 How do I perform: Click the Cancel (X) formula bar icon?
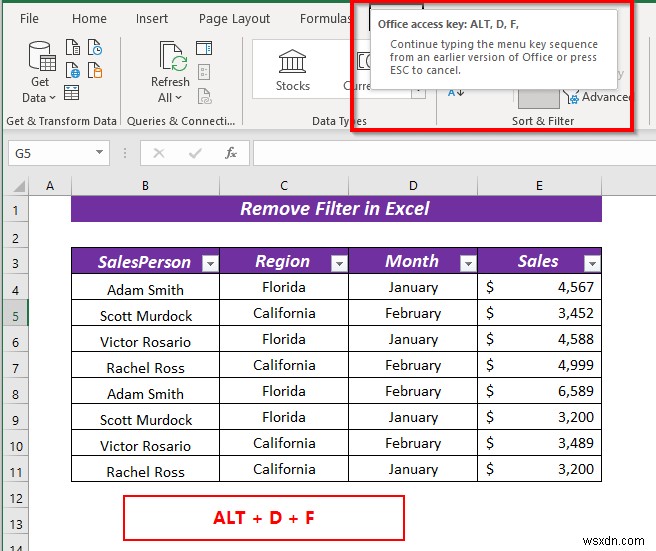(159, 154)
